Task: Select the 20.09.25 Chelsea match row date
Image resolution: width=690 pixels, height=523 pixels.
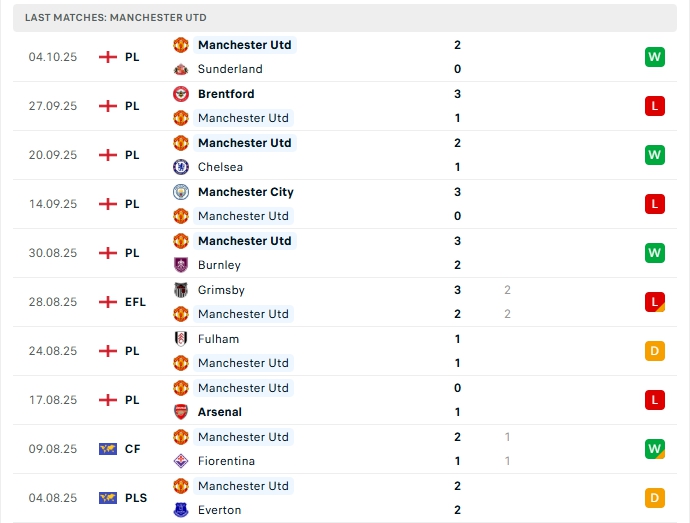Action: 53,155
